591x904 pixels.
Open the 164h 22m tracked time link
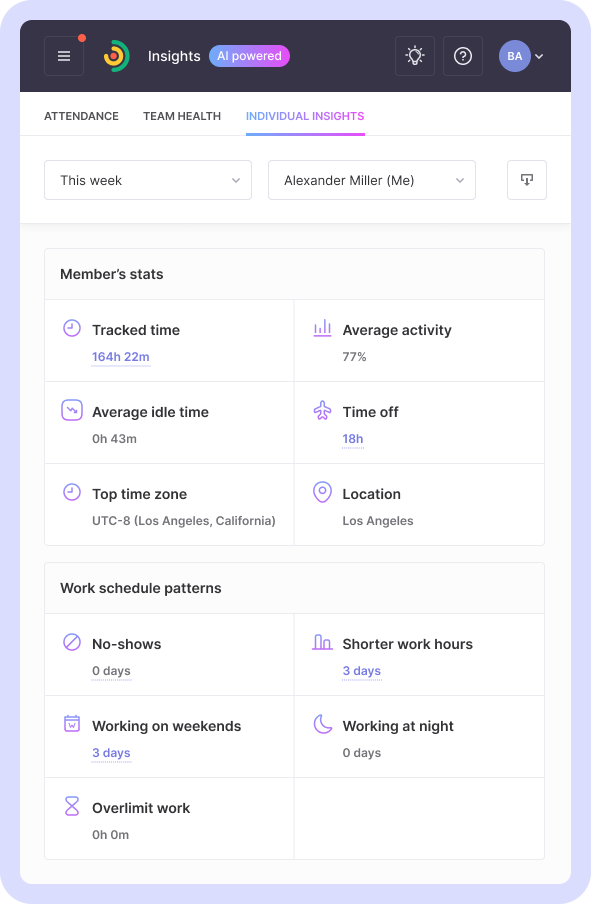pos(121,357)
